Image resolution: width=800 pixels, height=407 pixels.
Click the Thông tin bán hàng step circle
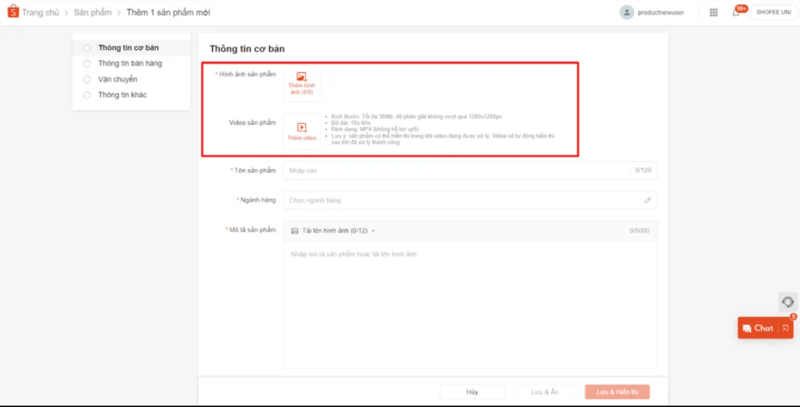point(87,64)
